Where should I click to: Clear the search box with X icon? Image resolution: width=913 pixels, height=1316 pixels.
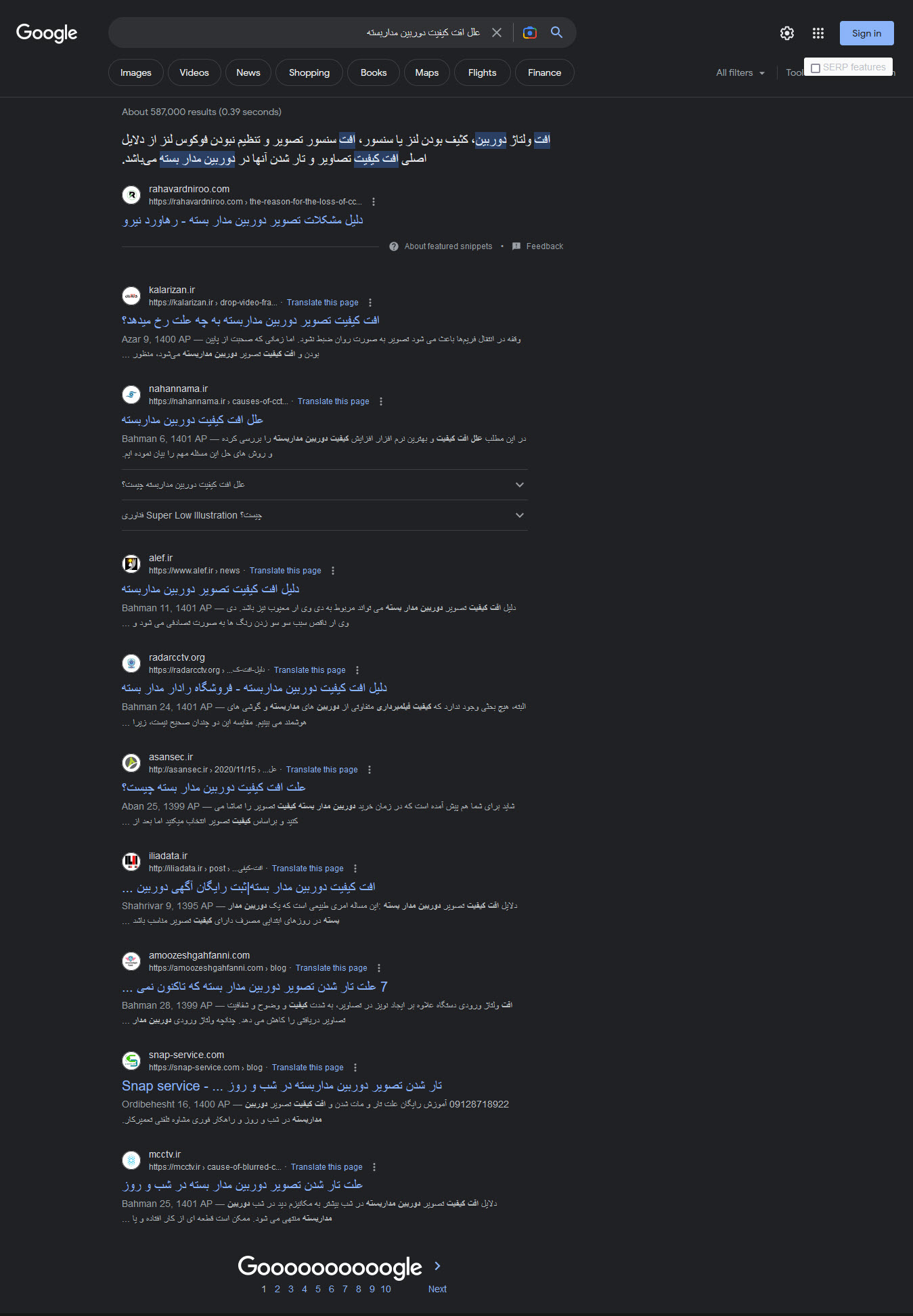click(x=497, y=32)
